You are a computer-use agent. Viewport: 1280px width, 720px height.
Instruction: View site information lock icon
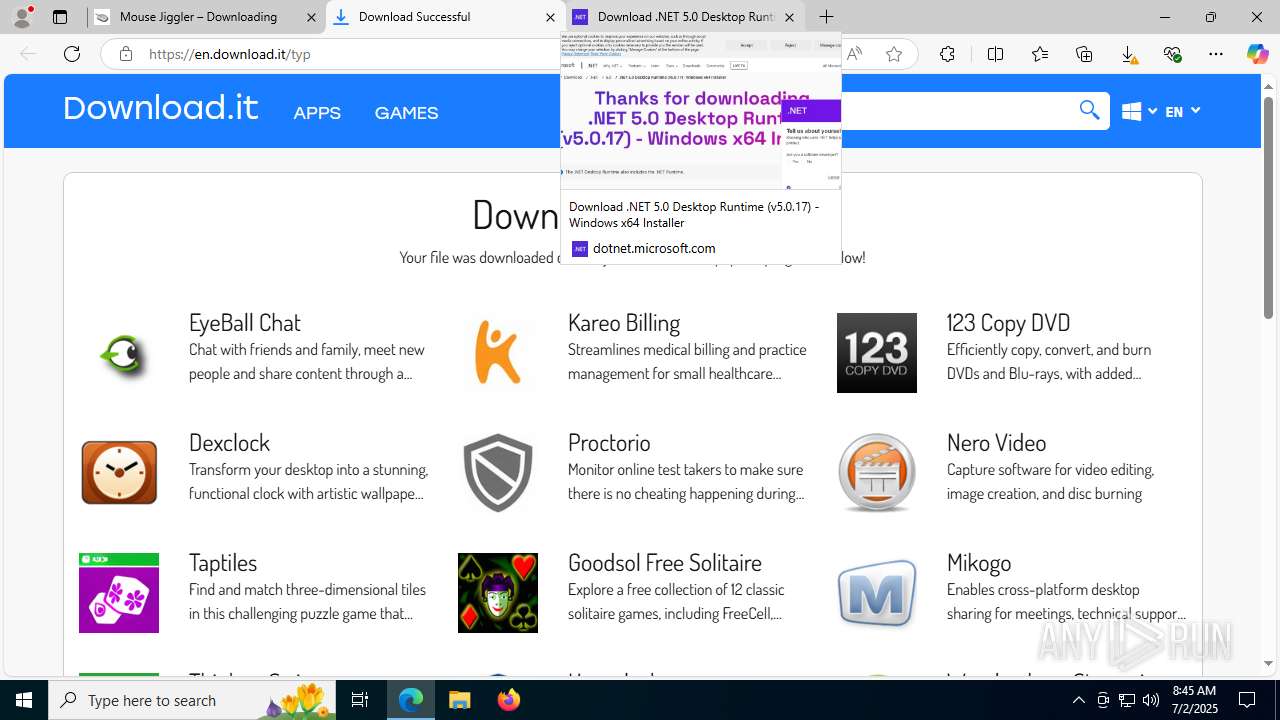(126, 54)
